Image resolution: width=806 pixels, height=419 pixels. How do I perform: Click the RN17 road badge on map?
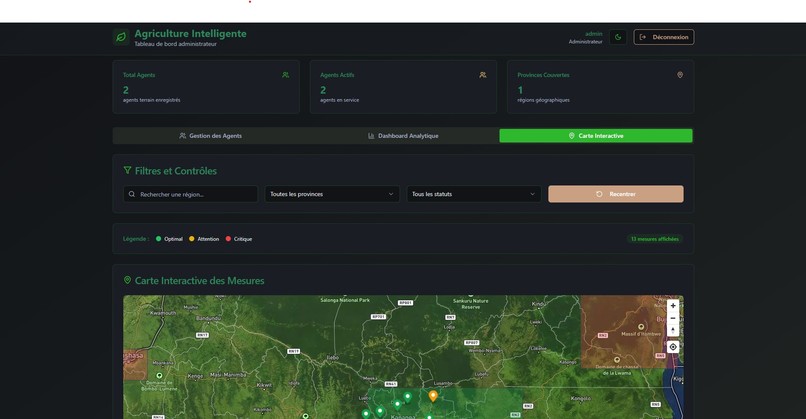point(203,335)
